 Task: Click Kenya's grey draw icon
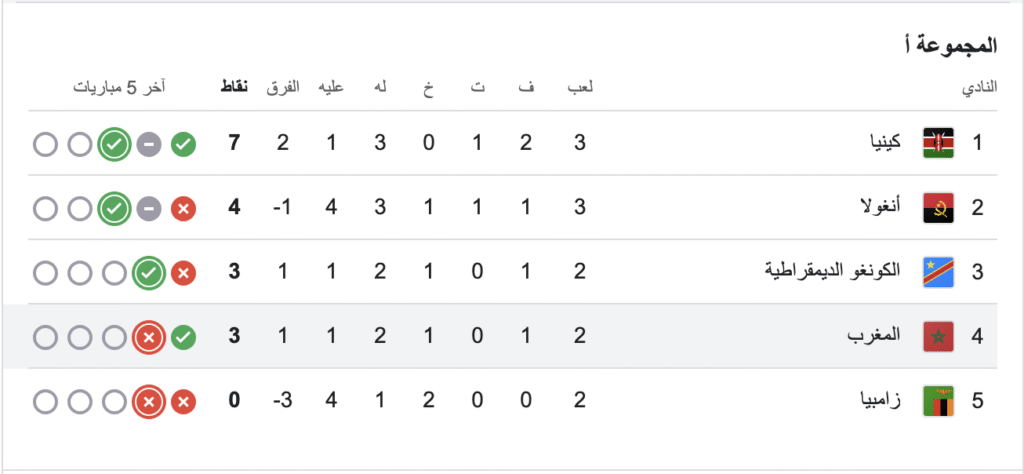click(149, 144)
